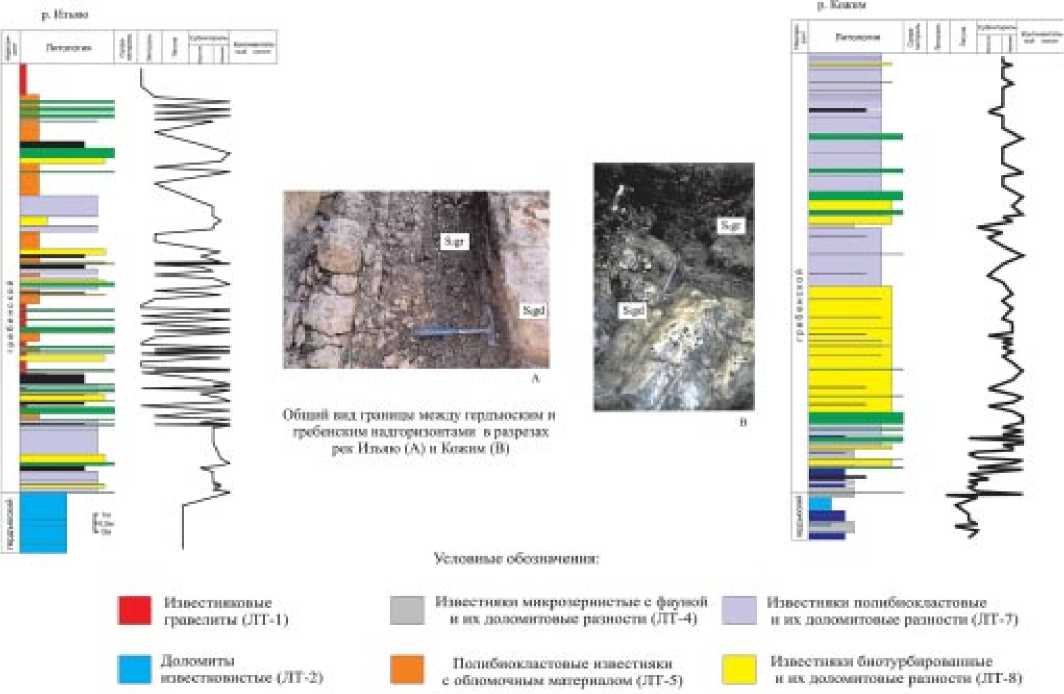Image resolution: width=1064 pixels, height=694 pixels.
Task: Select legend text 'Известняки микрозернистые с фауной' (ЛТ-4)
Action: (x=571, y=602)
